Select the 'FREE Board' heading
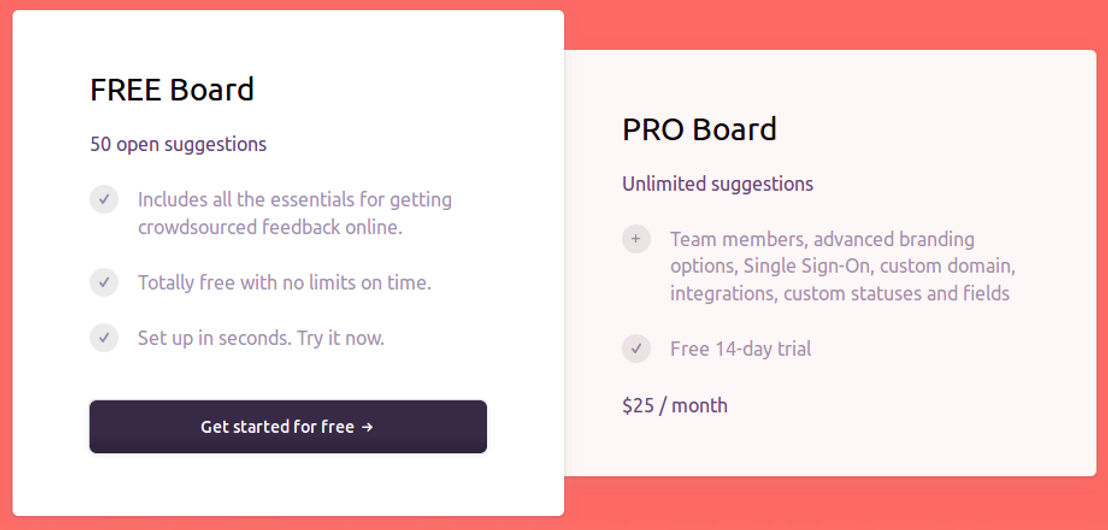The height and width of the screenshot is (530, 1108). pyautogui.click(x=172, y=90)
